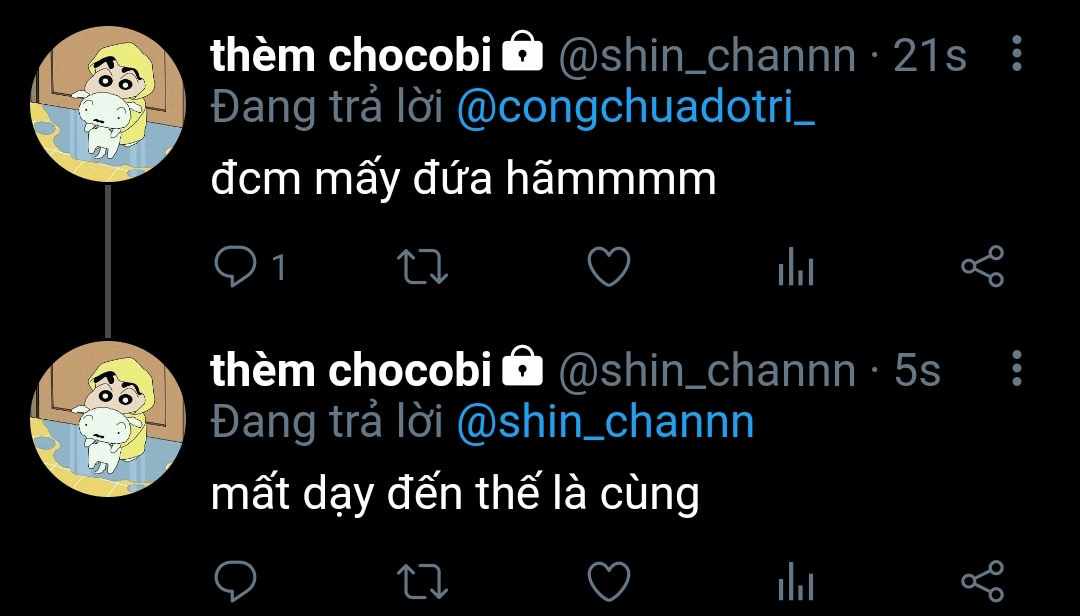
Task: View analytics of the first tweet
Action: (796, 268)
